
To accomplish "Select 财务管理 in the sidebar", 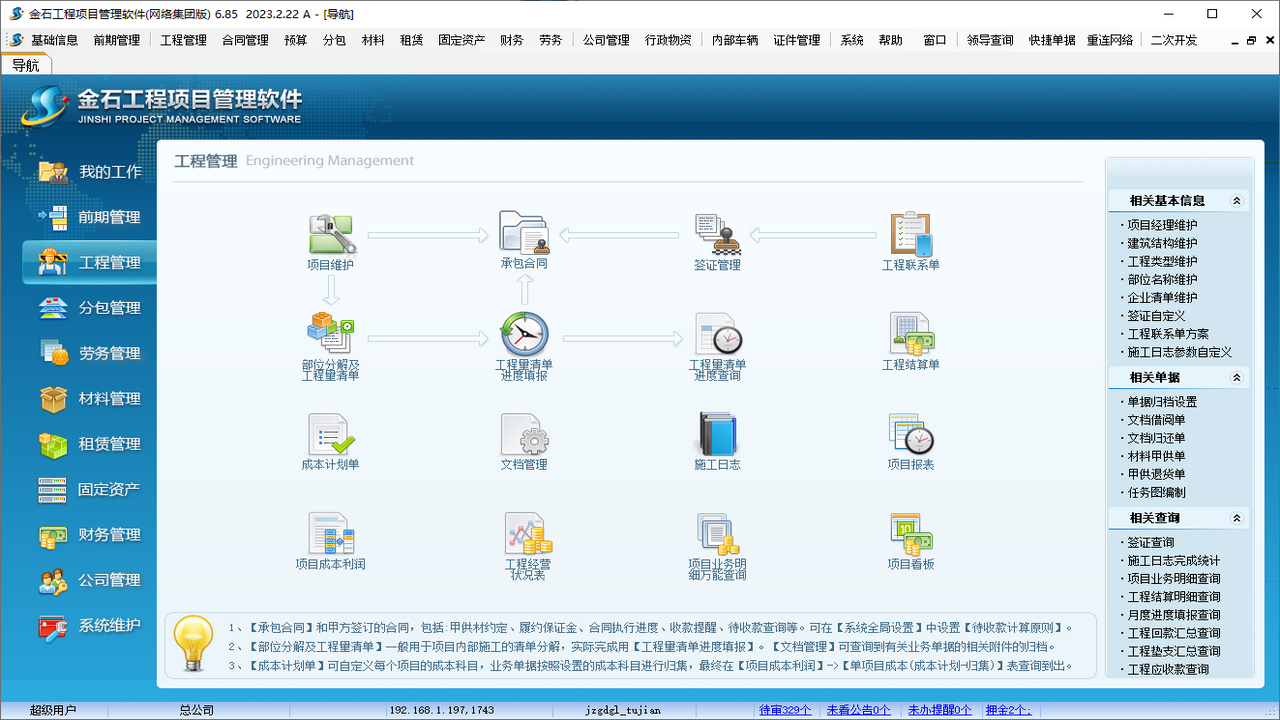I will (90, 535).
